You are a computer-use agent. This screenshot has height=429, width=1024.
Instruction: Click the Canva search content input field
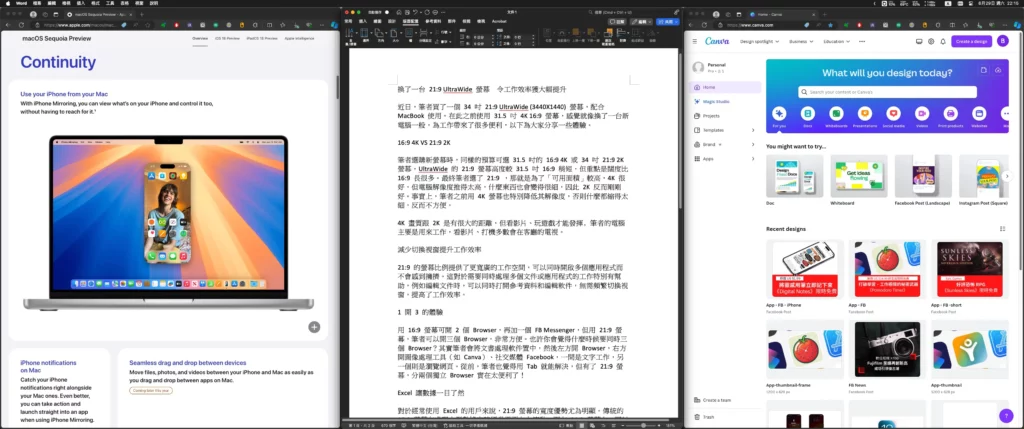[x=888, y=92]
